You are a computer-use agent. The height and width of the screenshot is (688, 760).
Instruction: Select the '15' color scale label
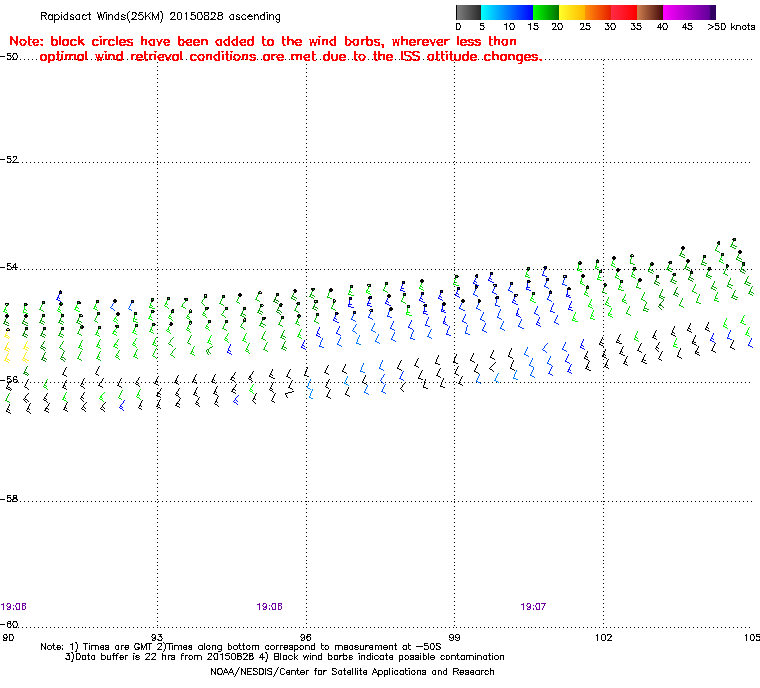tap(533, 27)
